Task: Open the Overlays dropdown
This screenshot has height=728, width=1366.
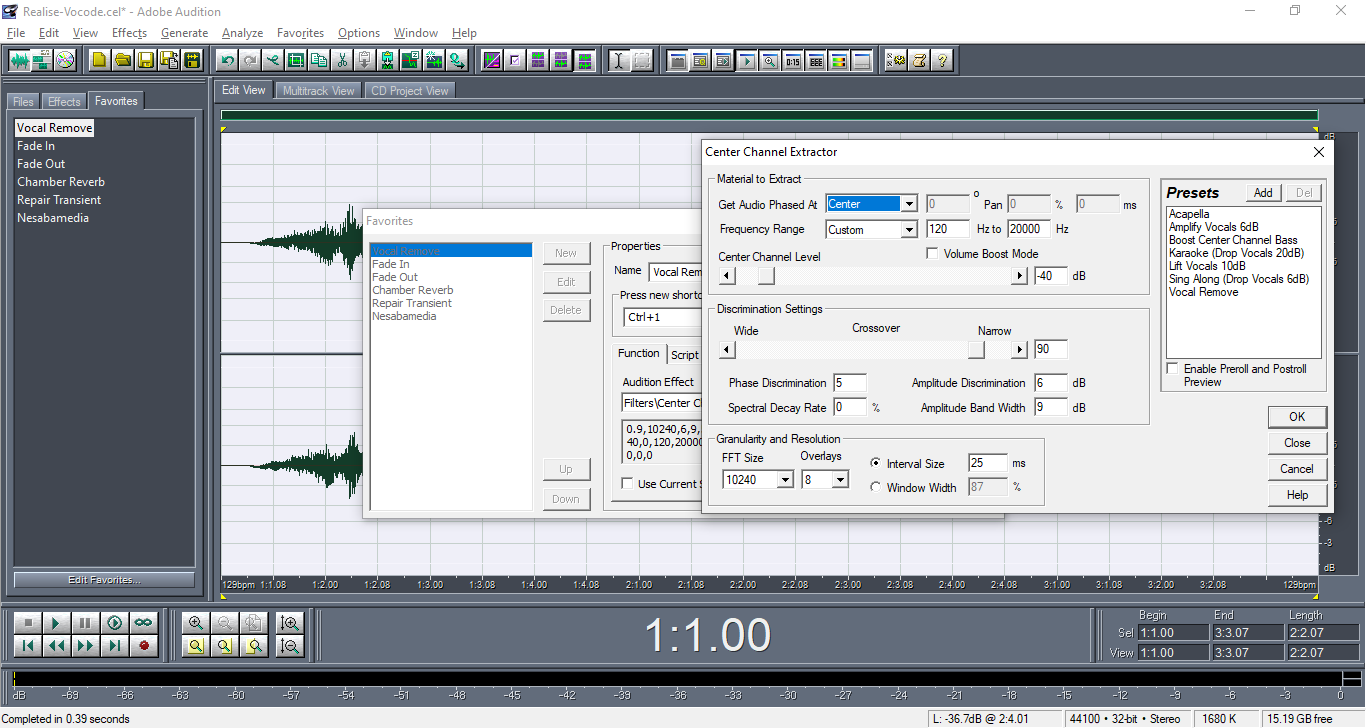Action: click(840, 480)
